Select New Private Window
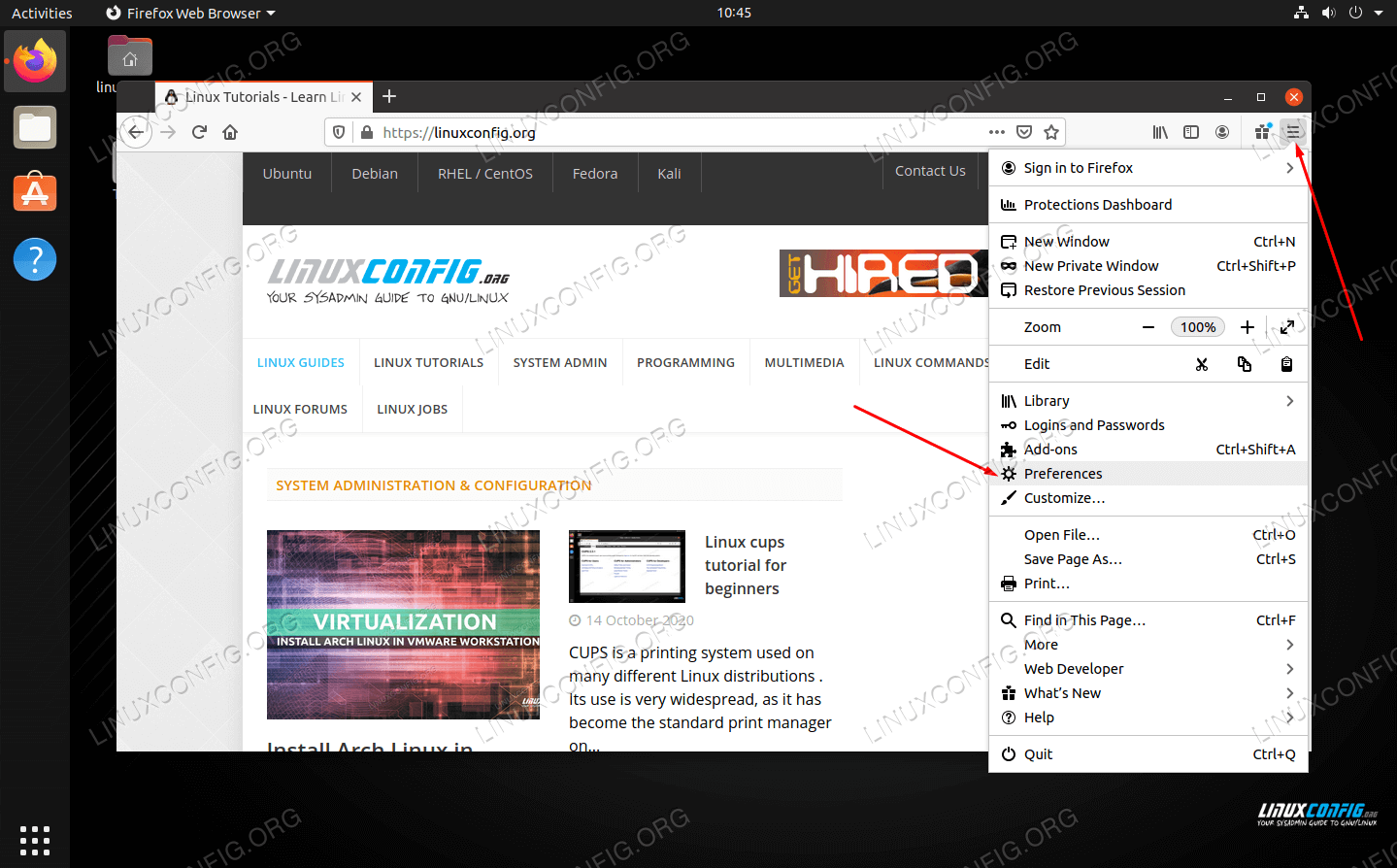This screenshot has height=868, width=1397. [1148, 266]
